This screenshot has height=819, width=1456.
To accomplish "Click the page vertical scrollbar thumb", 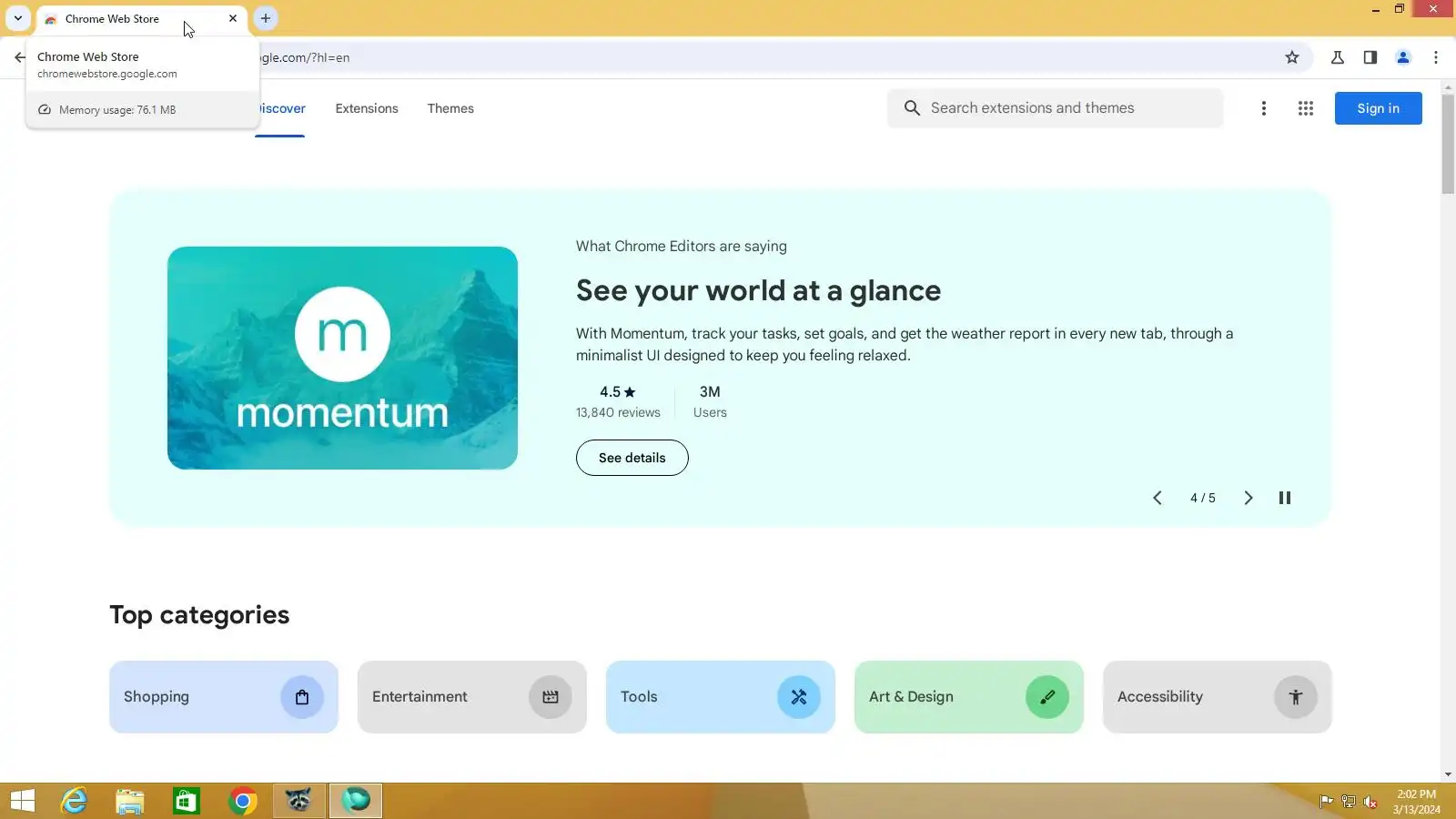I will click(x=1448, y=144).
